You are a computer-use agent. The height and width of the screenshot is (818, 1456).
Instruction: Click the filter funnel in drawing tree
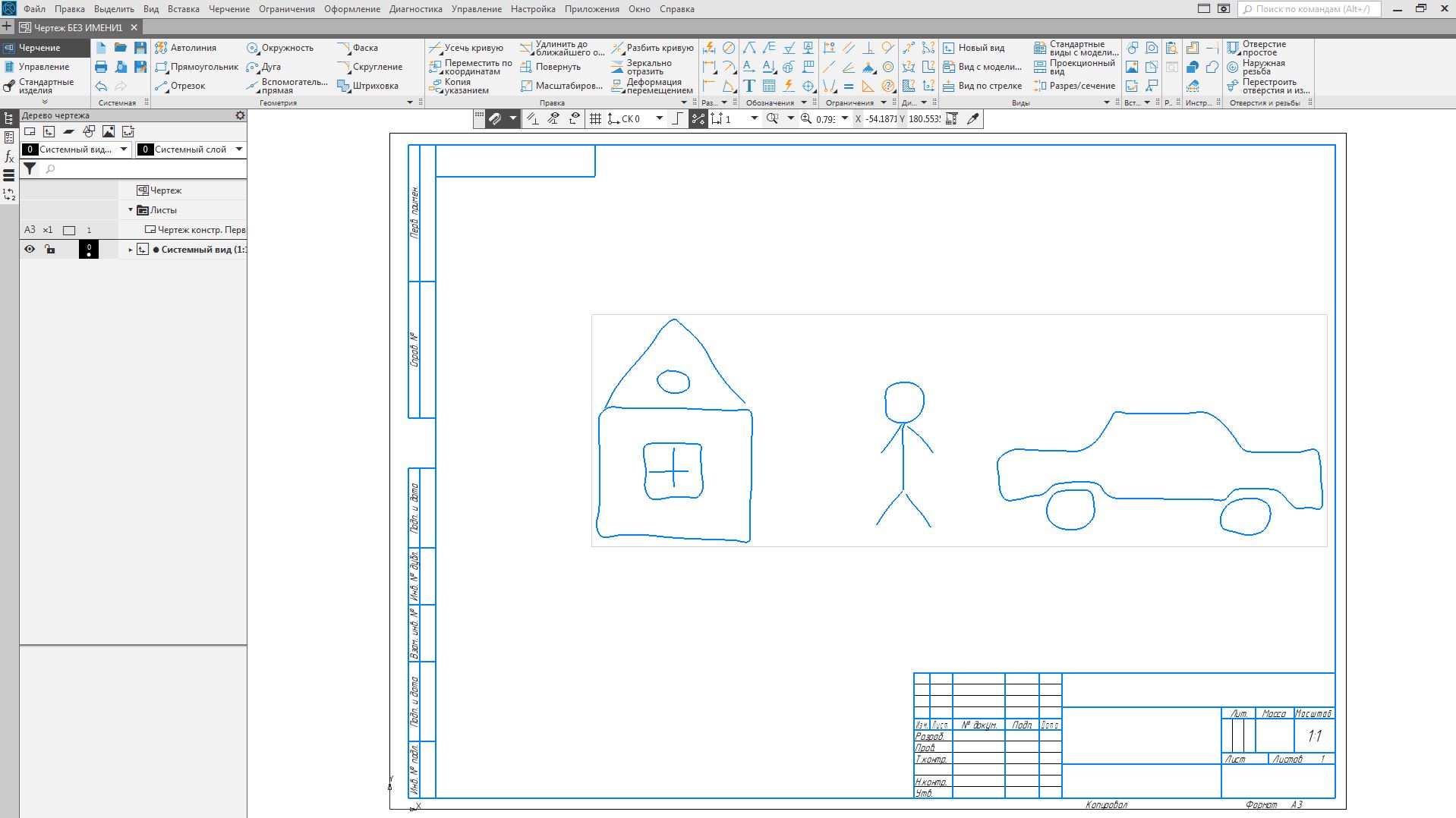(30, 168)
